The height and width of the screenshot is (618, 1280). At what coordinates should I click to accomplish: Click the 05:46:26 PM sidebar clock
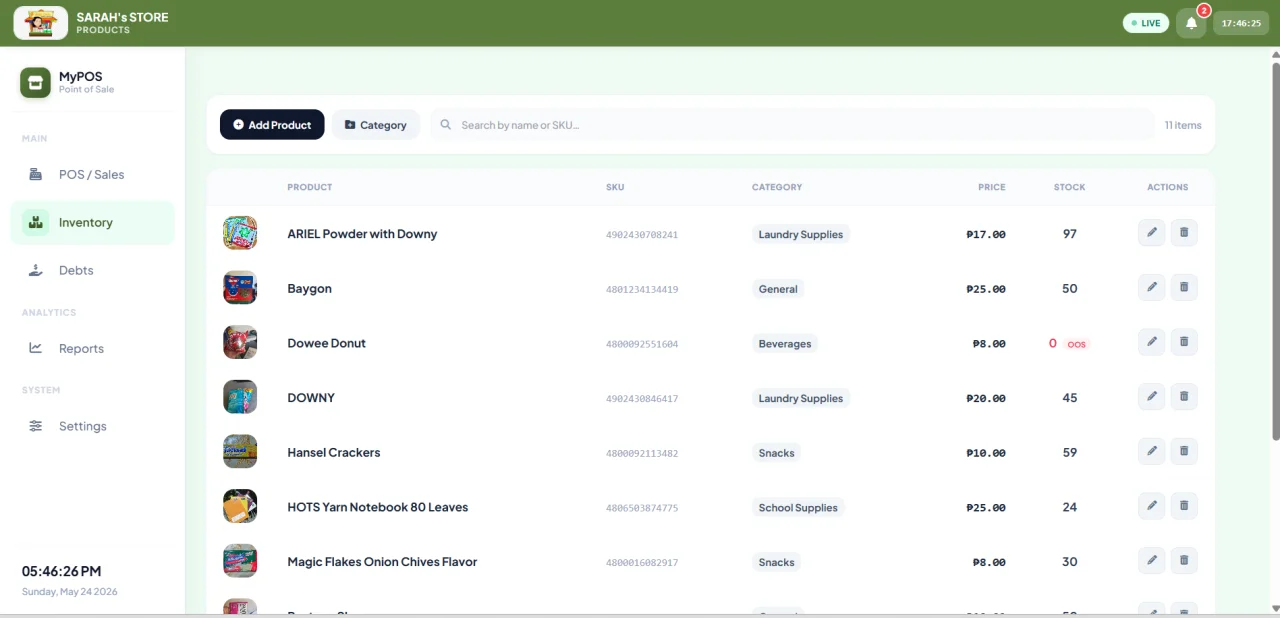click(62, 572)
